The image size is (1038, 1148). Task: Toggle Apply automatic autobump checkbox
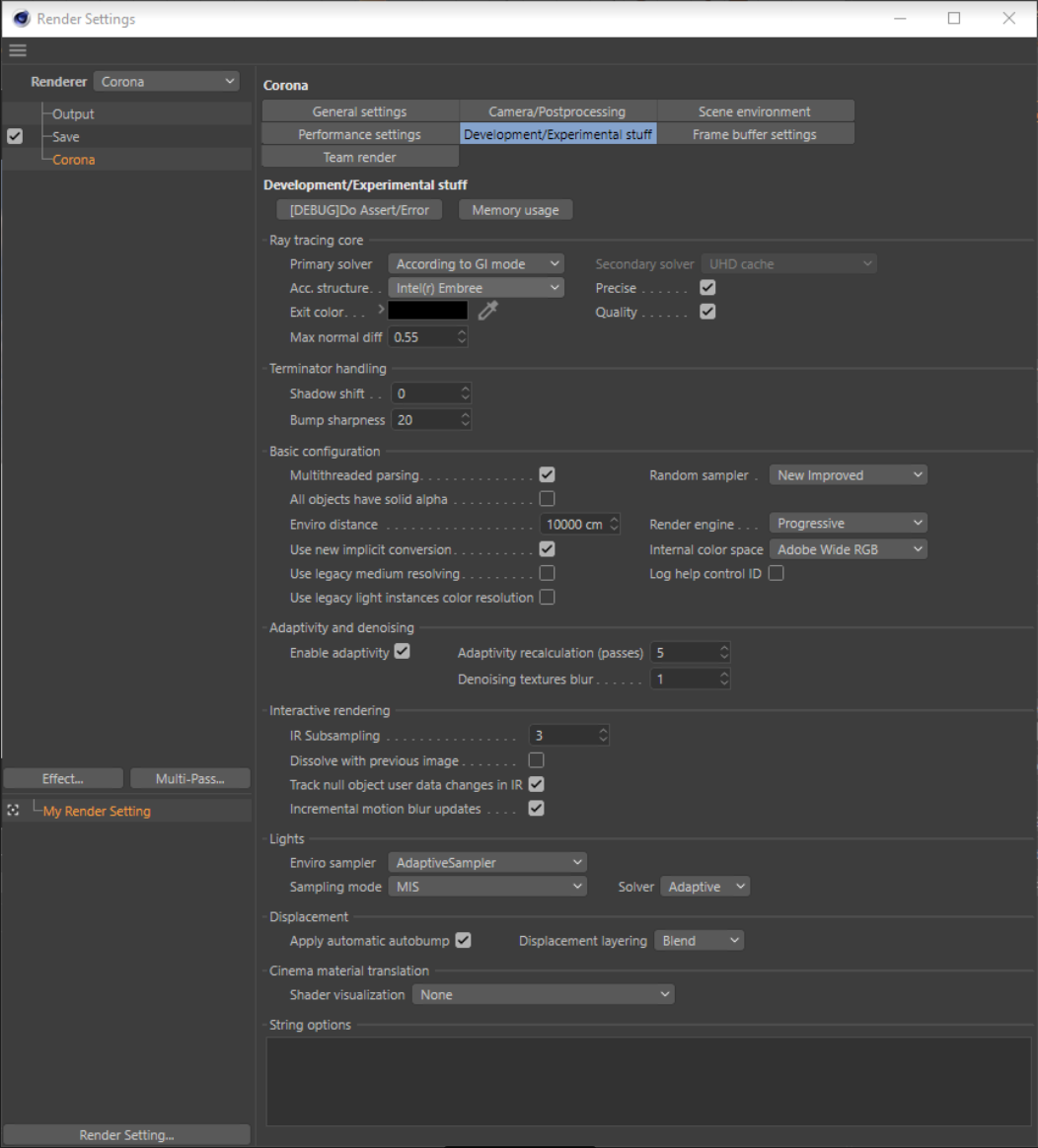pos(463,940)
